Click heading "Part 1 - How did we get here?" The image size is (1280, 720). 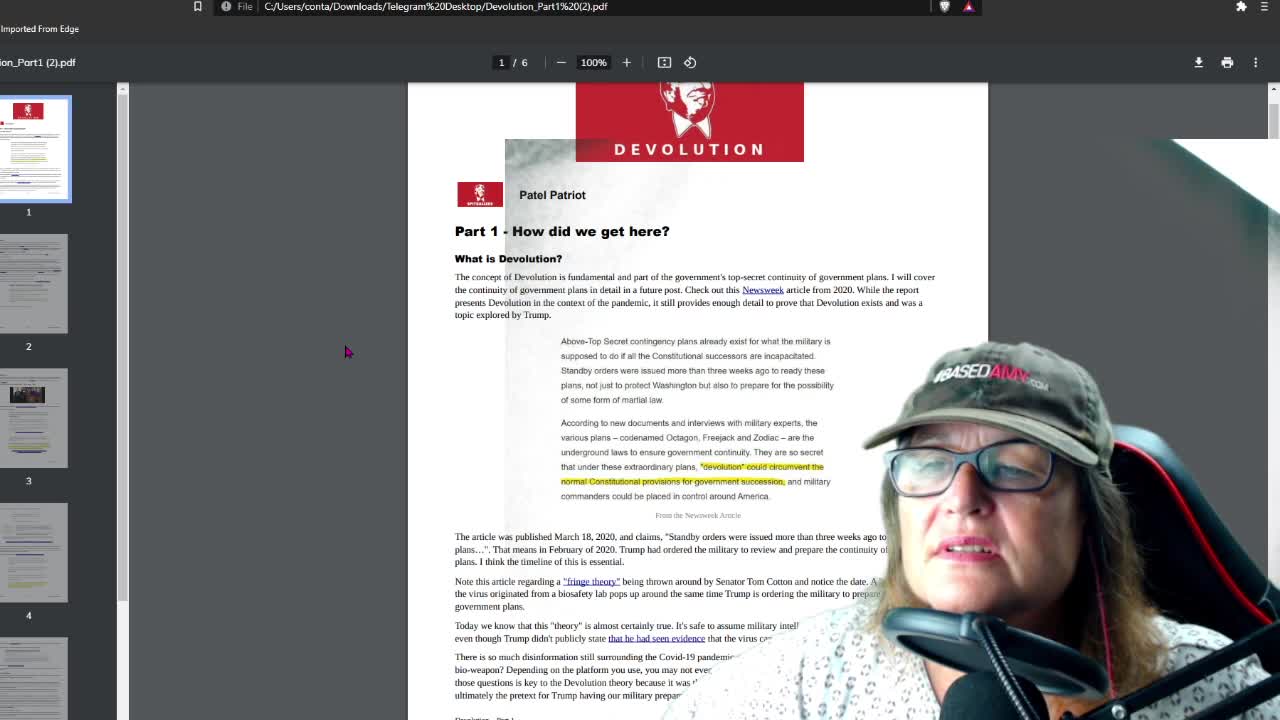562,232
